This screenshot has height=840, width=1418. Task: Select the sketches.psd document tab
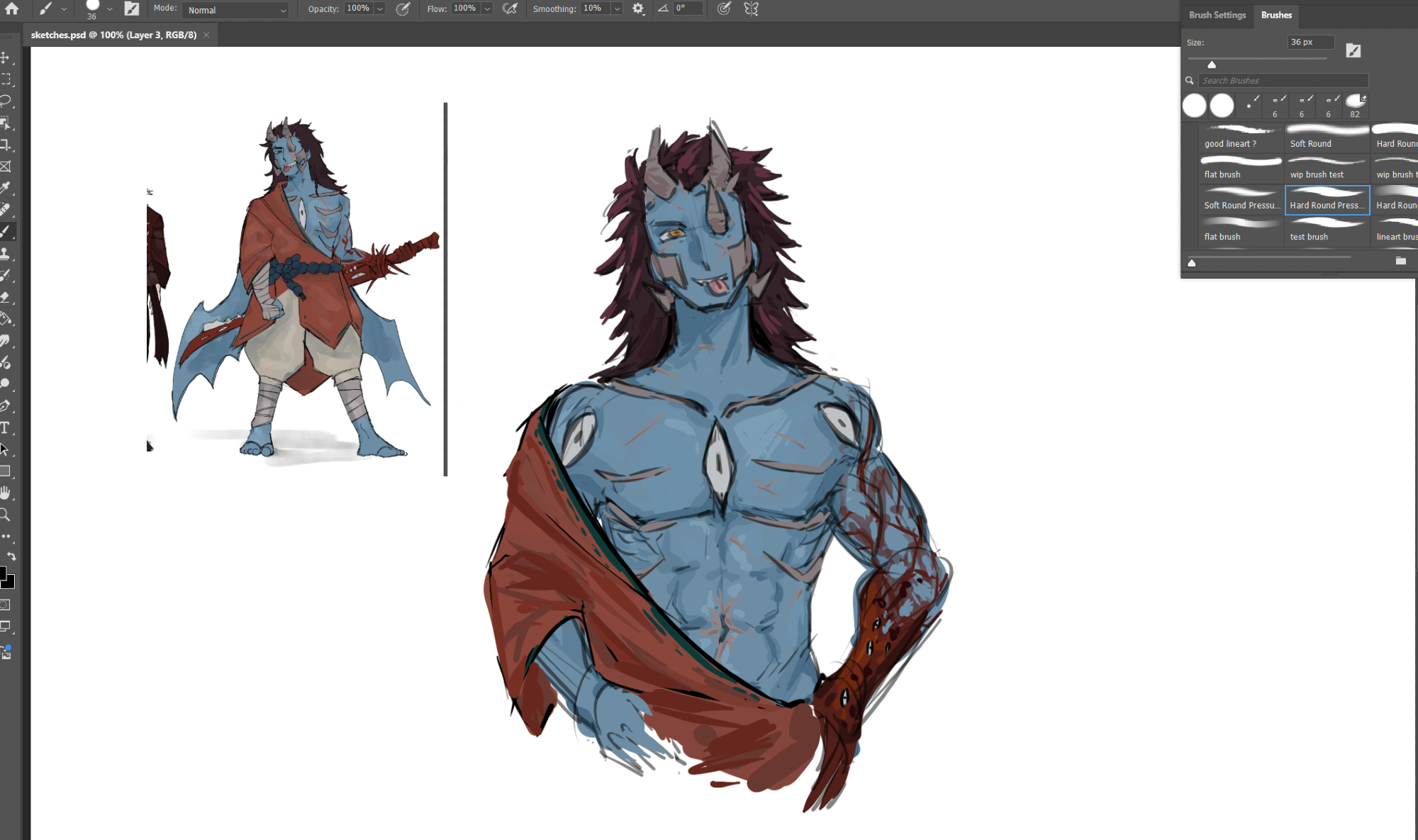(113, 35)
